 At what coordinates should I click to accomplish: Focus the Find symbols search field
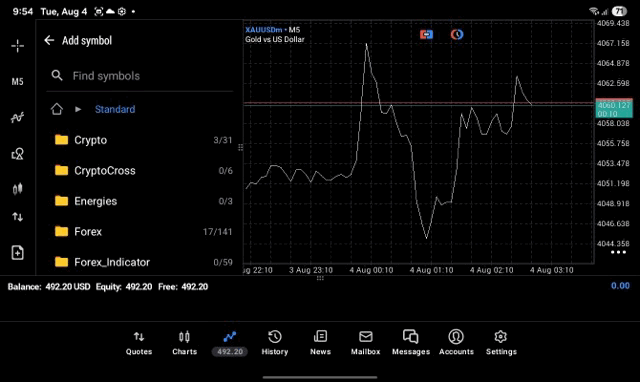coord(140,76)
